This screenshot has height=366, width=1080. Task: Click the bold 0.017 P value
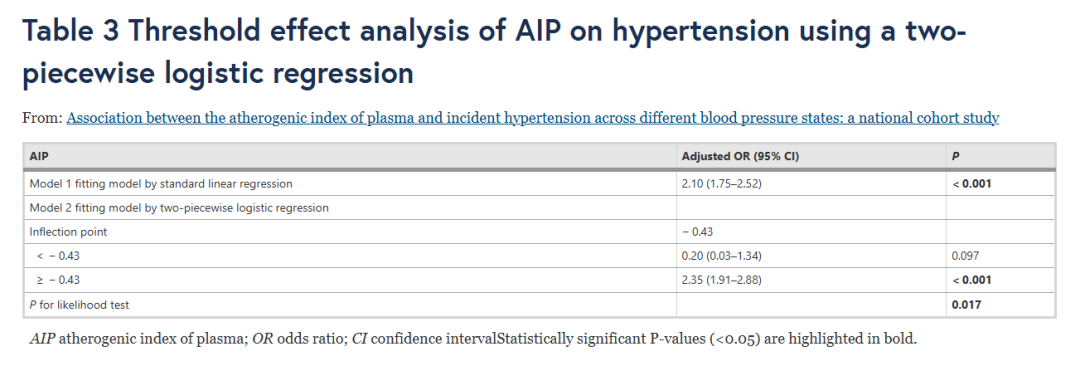tap(966, 304)
